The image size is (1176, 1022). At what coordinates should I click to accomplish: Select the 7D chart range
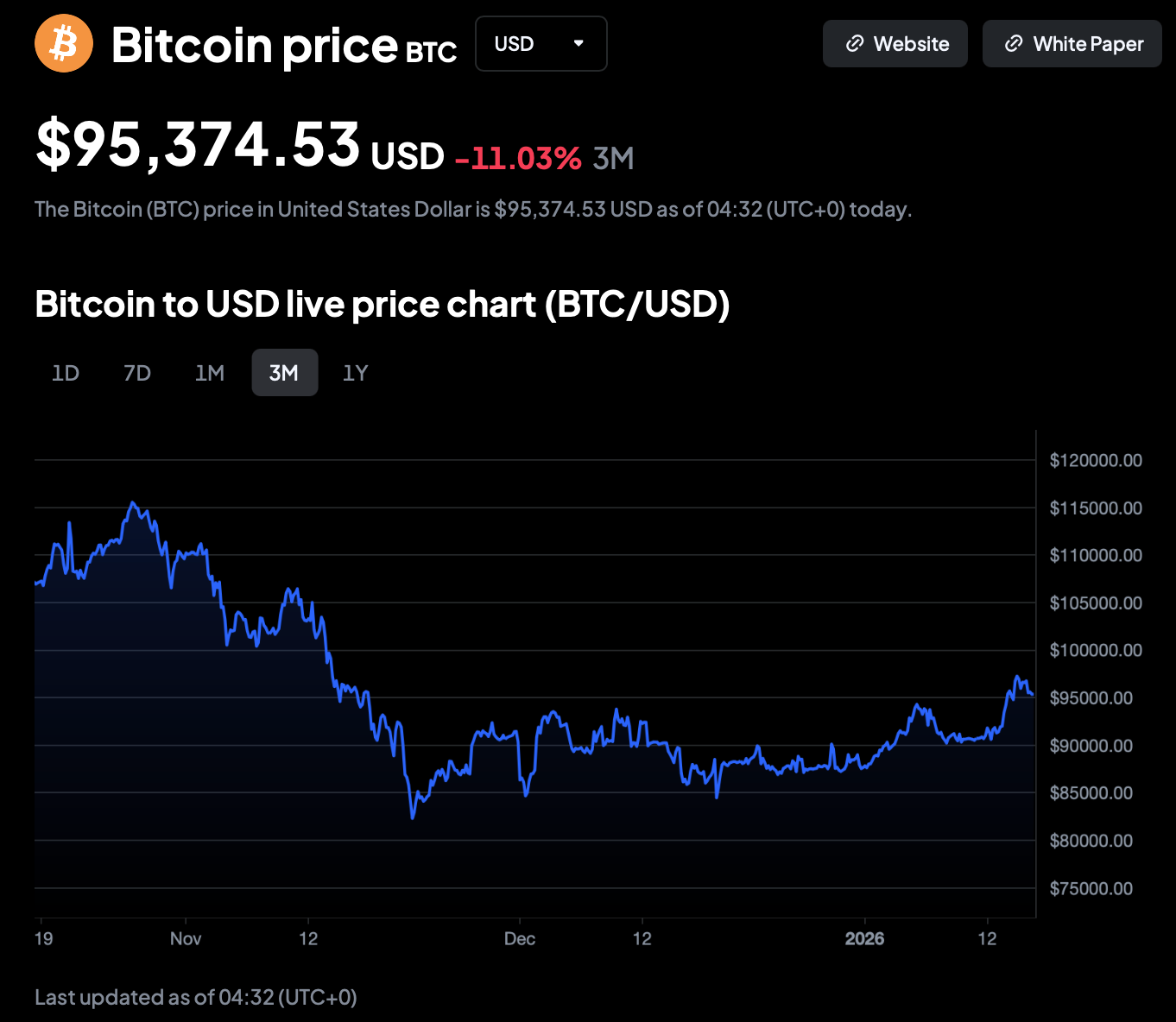click(137, 373)
